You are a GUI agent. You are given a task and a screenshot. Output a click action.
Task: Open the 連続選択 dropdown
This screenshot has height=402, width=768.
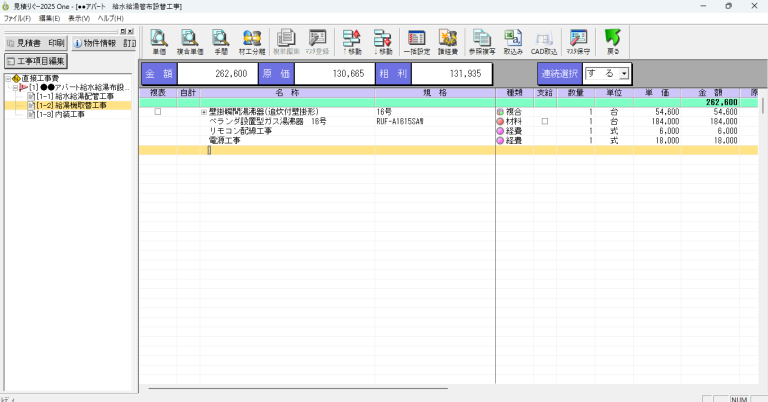tap(624, 74)
